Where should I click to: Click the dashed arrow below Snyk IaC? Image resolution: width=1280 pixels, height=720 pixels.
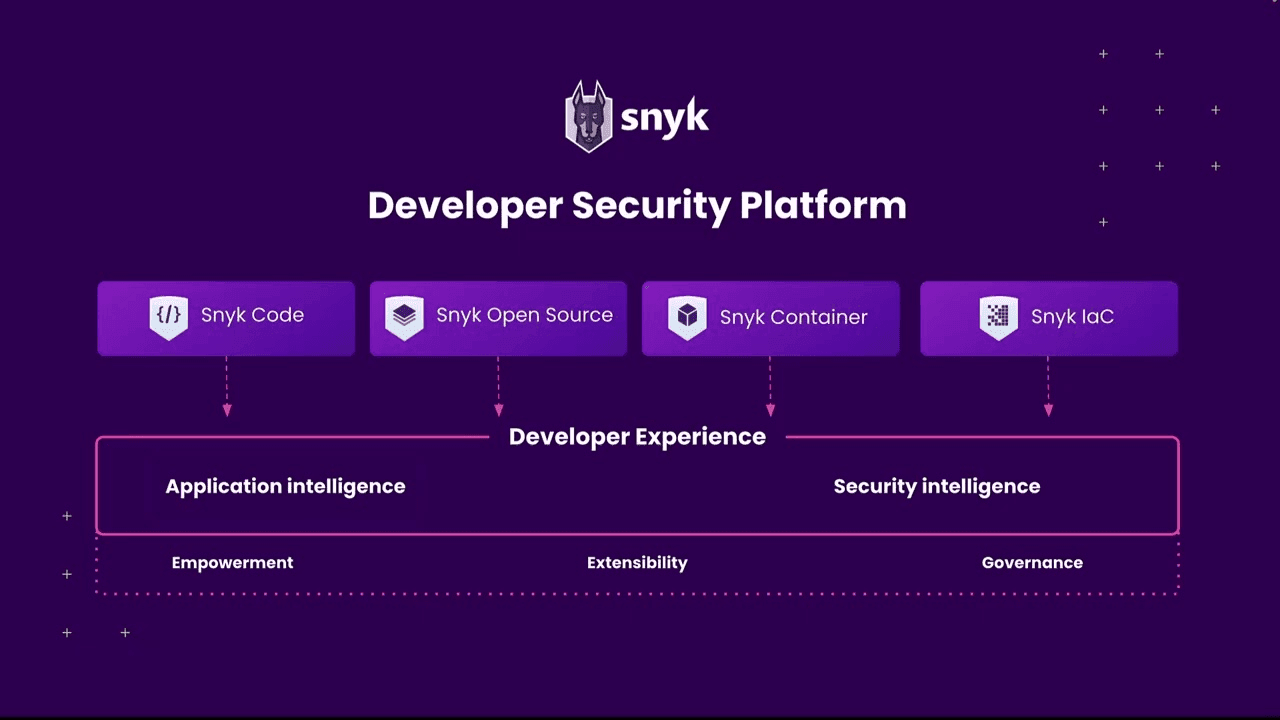(x=1048, y=386)
